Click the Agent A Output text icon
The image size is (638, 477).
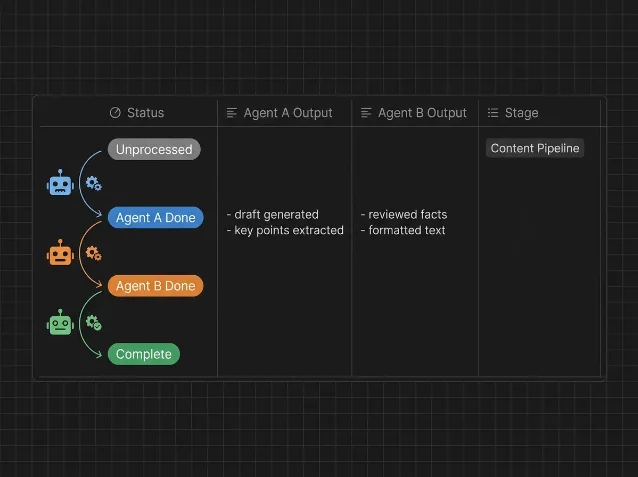[232, 113]
